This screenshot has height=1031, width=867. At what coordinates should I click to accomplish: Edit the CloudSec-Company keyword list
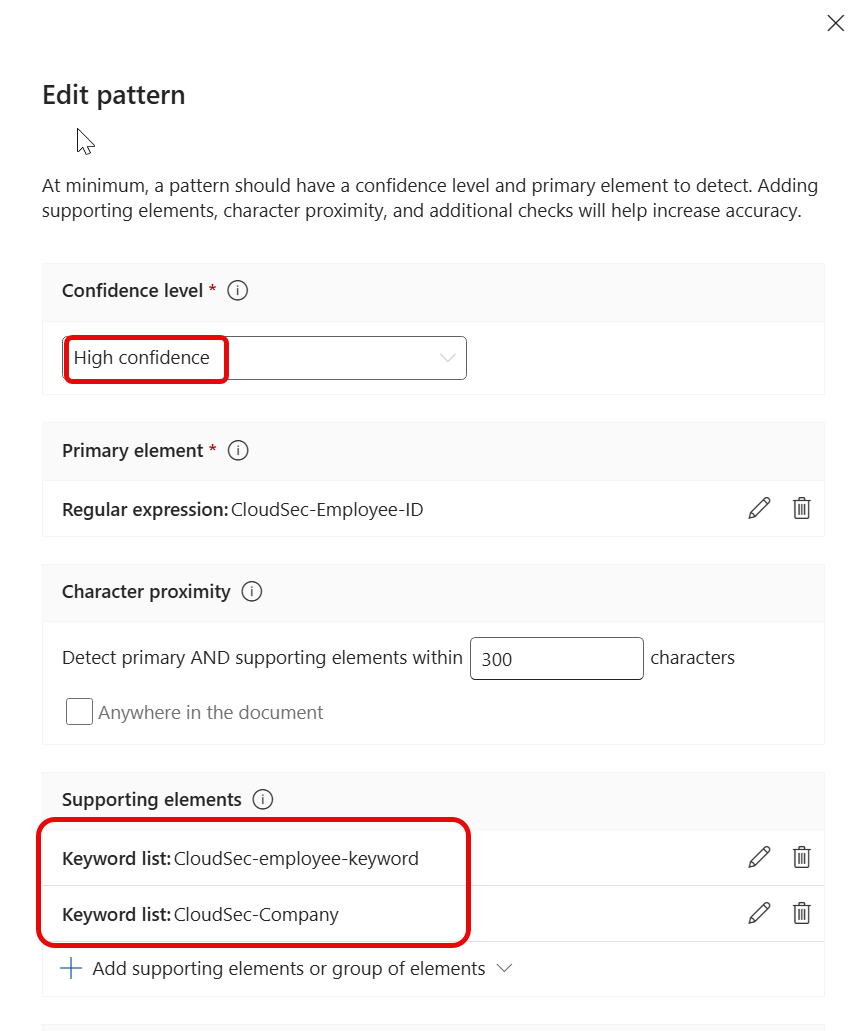point(759,913)
